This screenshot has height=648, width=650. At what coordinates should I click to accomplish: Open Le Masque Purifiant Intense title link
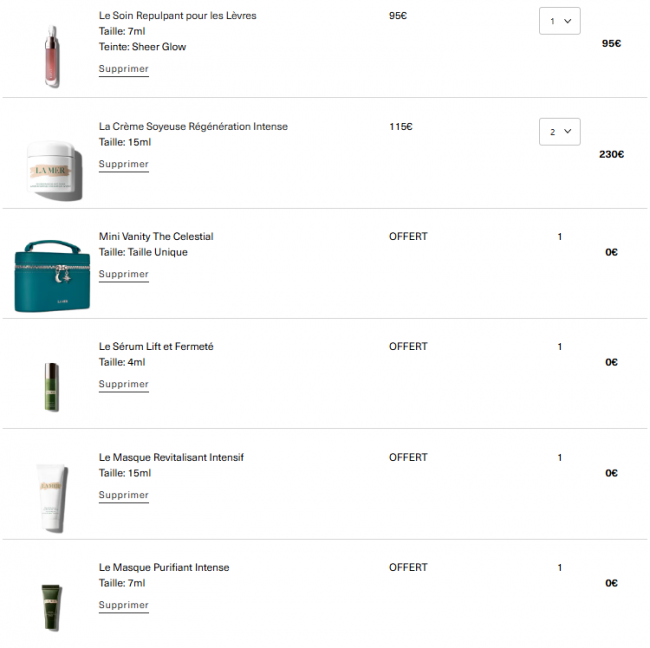pos(164,568)
